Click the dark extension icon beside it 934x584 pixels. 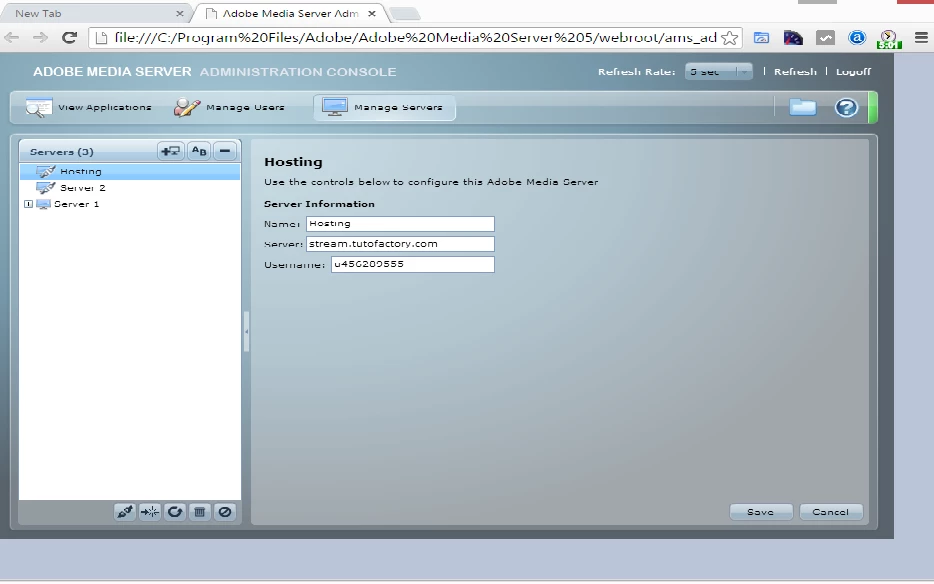click(793, 38)
